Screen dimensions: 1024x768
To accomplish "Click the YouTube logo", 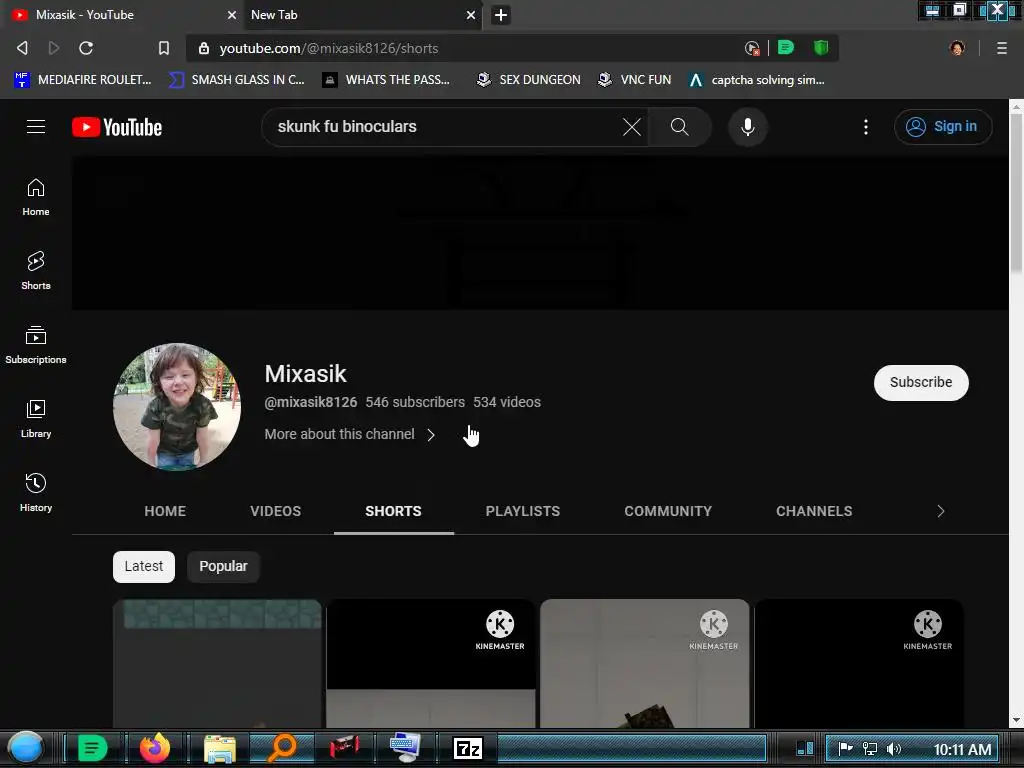I will [117, 127].
